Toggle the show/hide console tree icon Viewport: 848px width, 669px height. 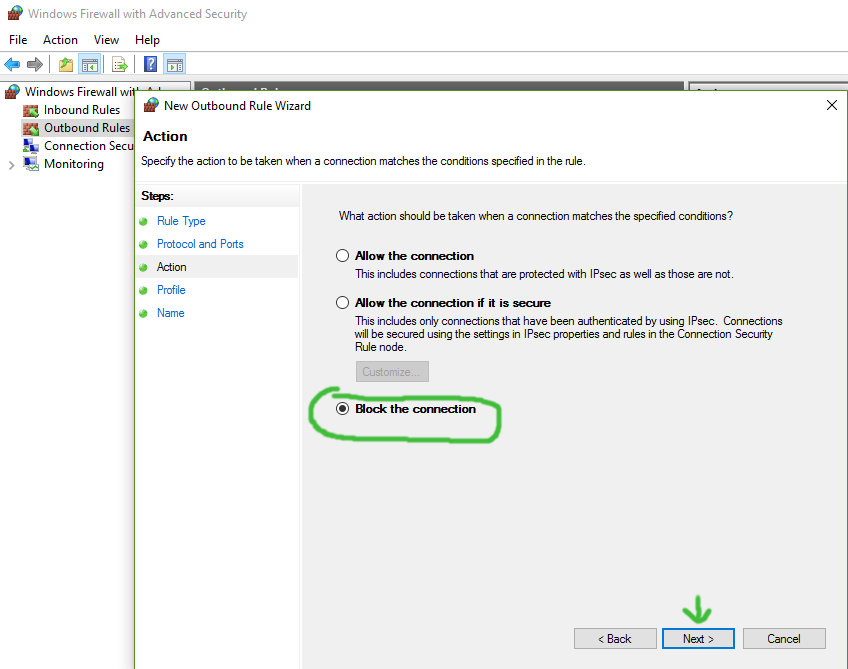tap(89, 64)
